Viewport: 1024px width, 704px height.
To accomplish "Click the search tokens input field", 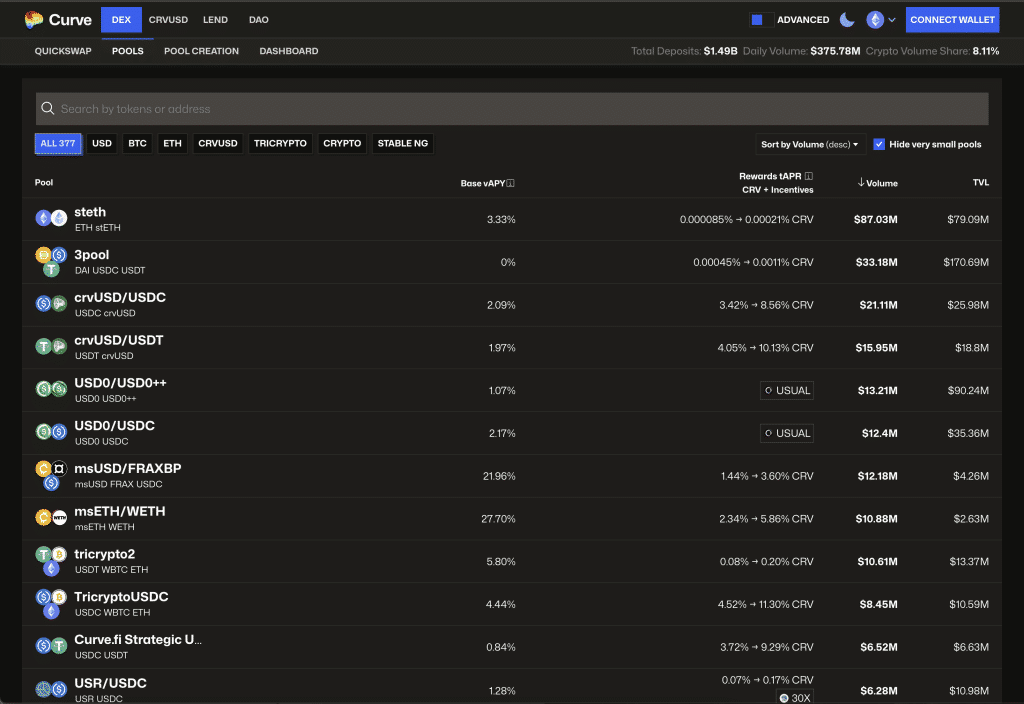I will [x=300, y=108].
